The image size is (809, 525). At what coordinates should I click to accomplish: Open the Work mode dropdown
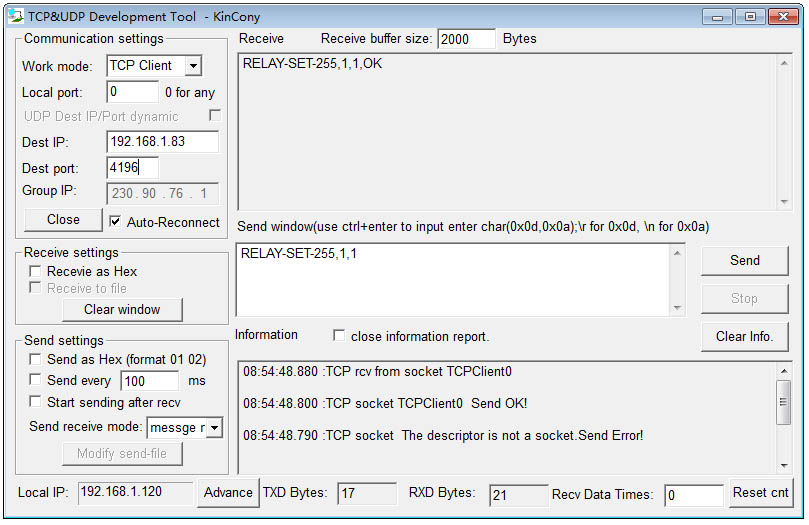(193, 66)
